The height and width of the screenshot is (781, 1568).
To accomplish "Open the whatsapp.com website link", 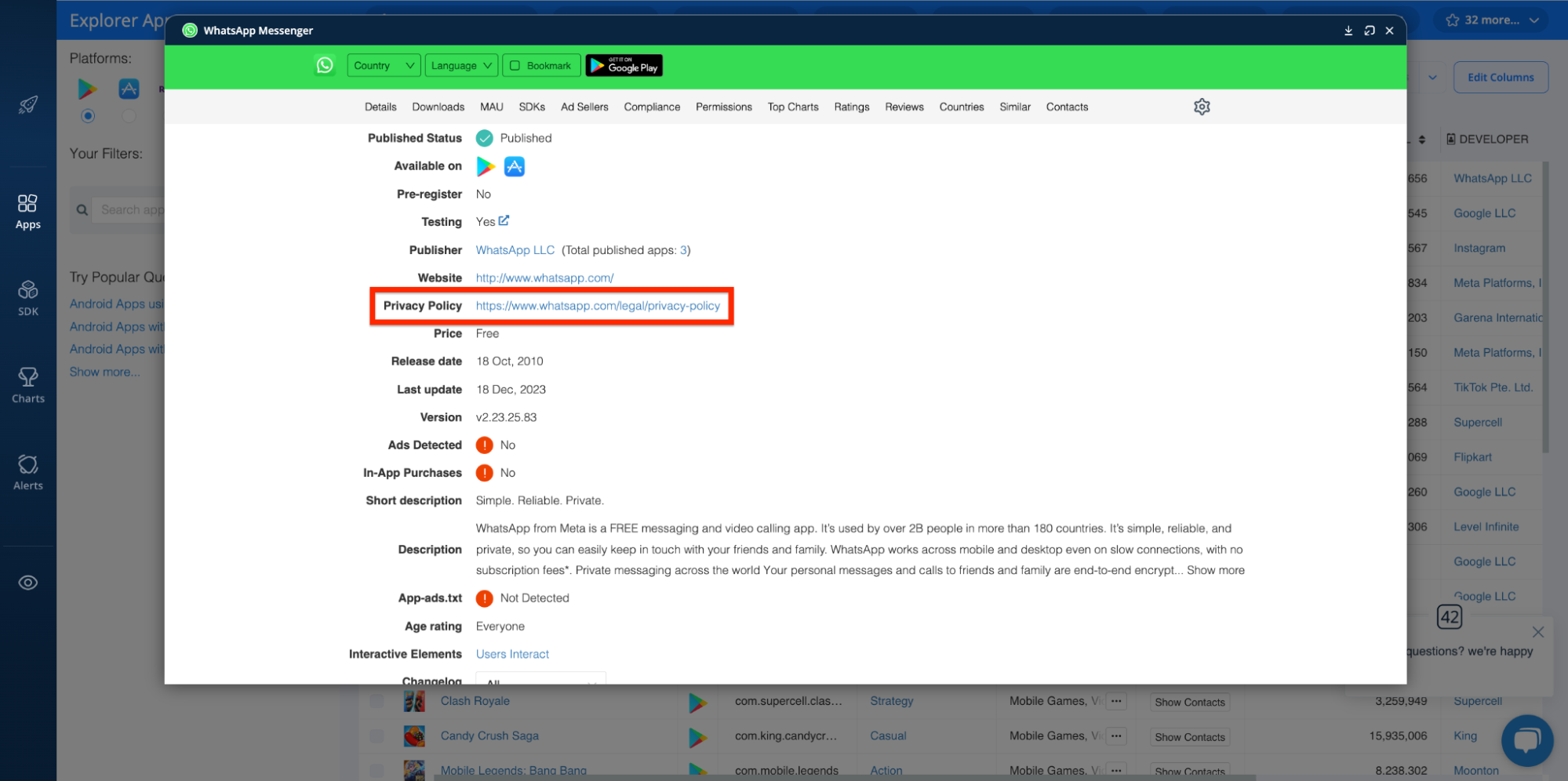I will [x=544, y=278].
